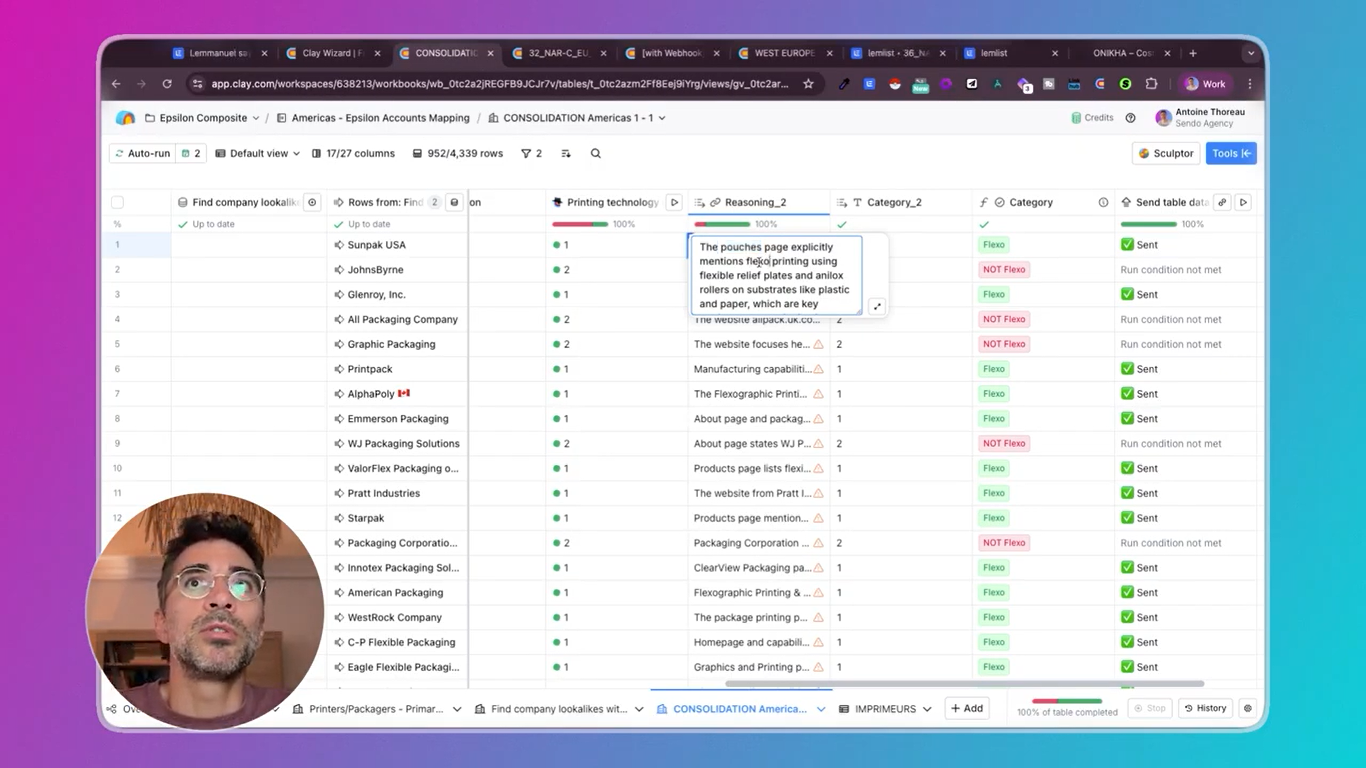The width and height of the screenshot is (1366, 768).
Task: Open the filter button showing 2
Action: tap(531, 154)
